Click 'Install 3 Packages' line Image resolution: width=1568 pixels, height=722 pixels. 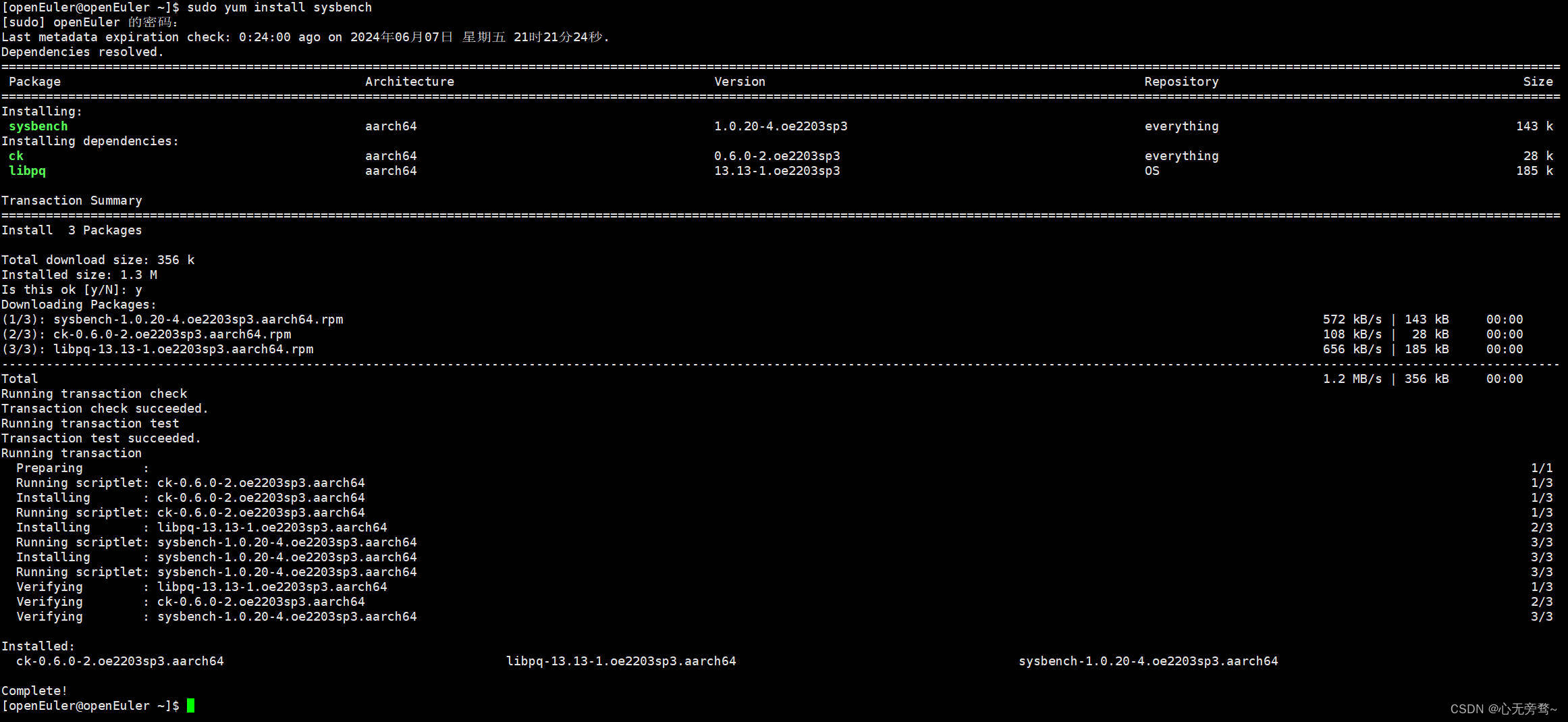(72, 230)
